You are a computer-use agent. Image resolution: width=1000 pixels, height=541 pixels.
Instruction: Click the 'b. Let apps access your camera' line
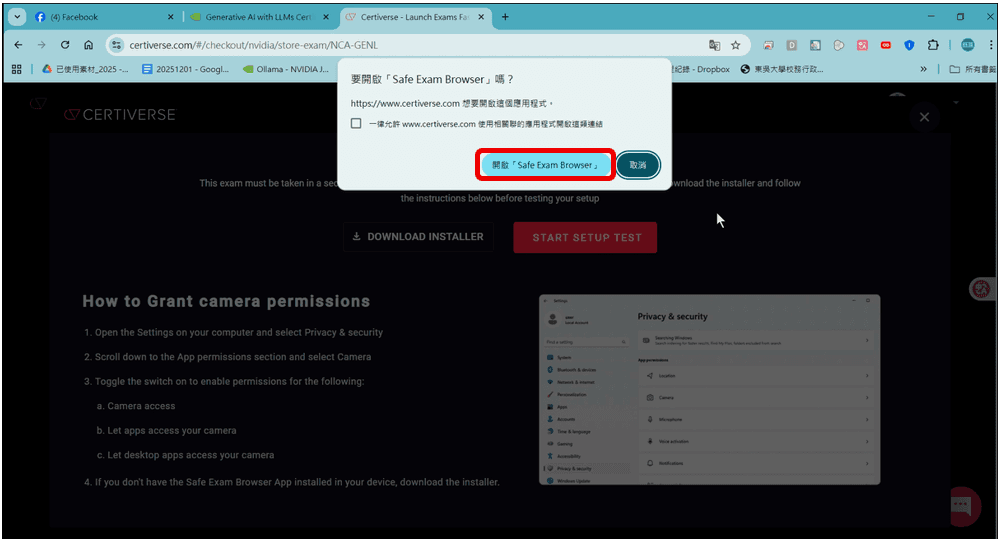tap(166, 431)
